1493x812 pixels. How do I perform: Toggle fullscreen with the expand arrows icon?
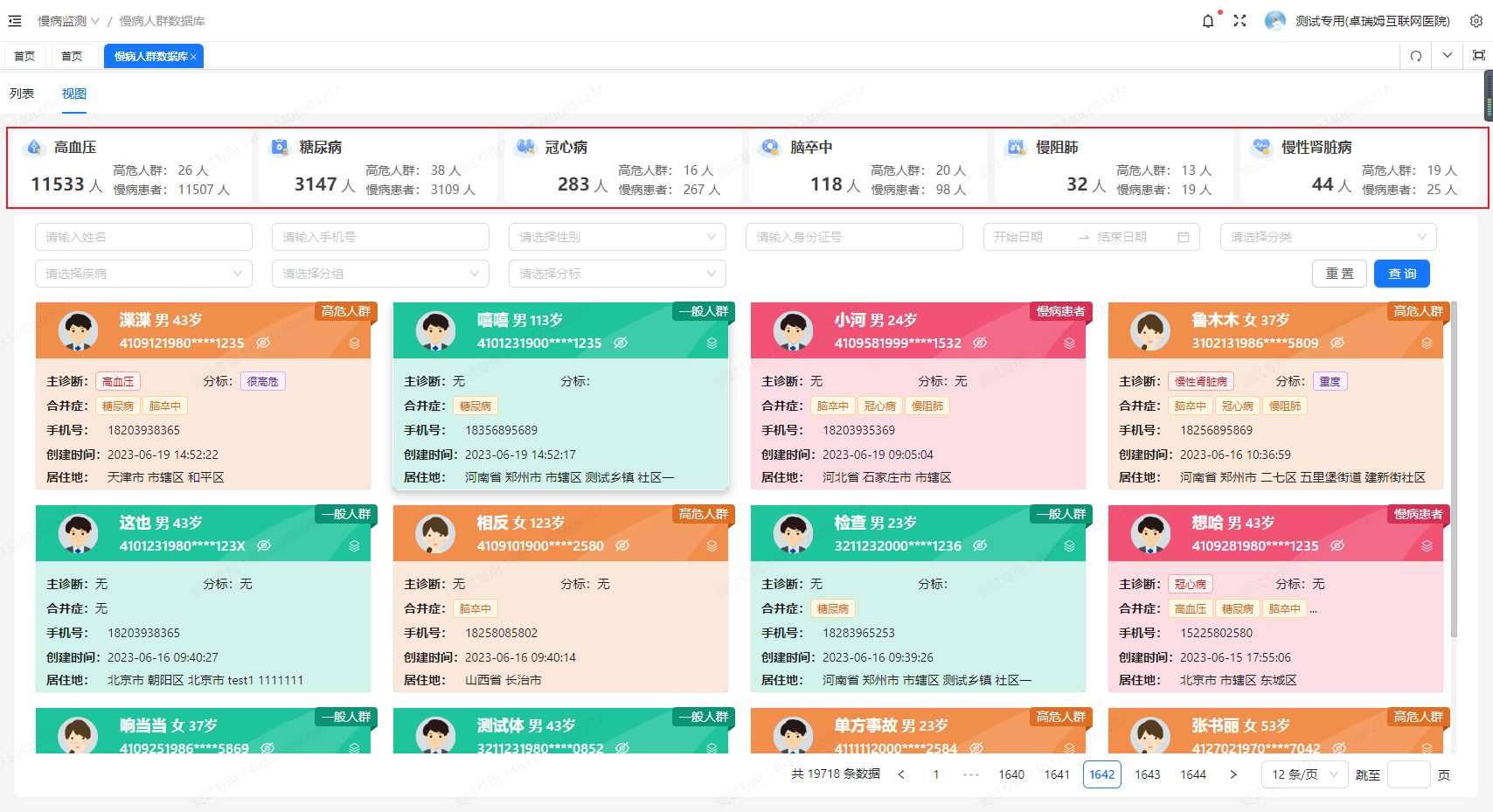1240,21
